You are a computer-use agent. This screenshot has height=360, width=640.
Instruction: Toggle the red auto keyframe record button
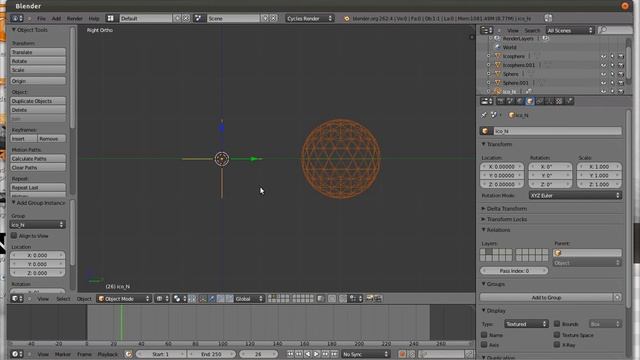[402, 354]
